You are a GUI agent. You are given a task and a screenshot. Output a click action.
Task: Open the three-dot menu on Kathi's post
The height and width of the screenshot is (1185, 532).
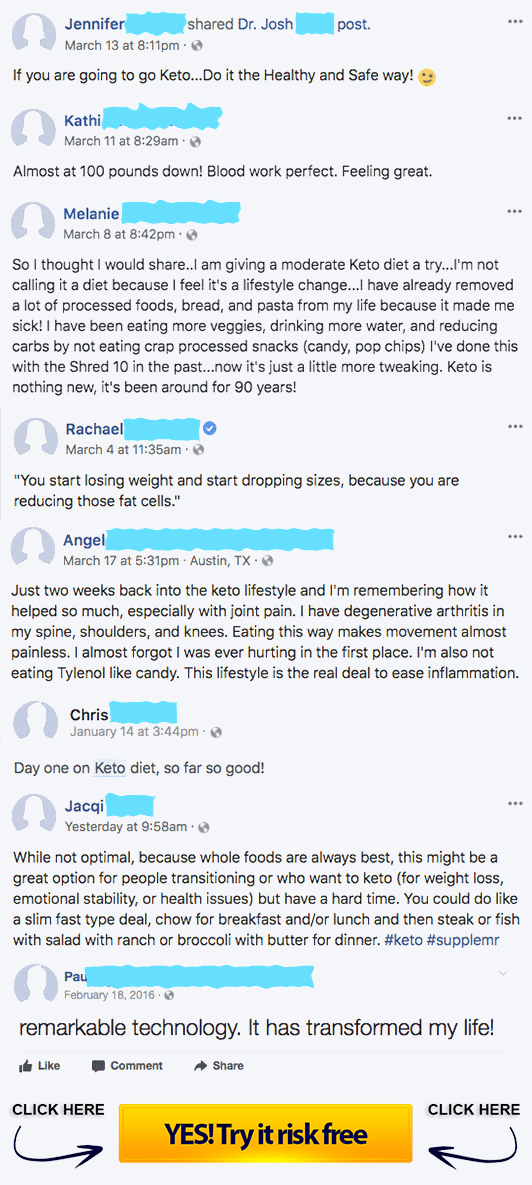(x=515, y=119)
